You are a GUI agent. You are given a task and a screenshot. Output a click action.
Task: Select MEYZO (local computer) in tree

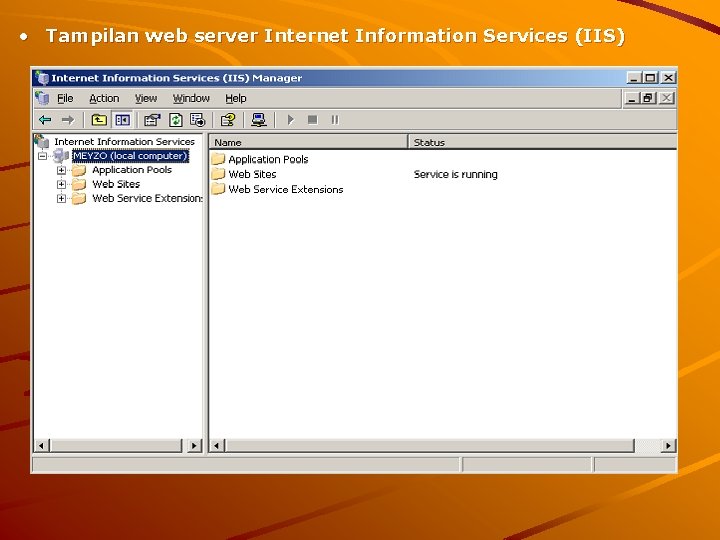tap(130, 156)
